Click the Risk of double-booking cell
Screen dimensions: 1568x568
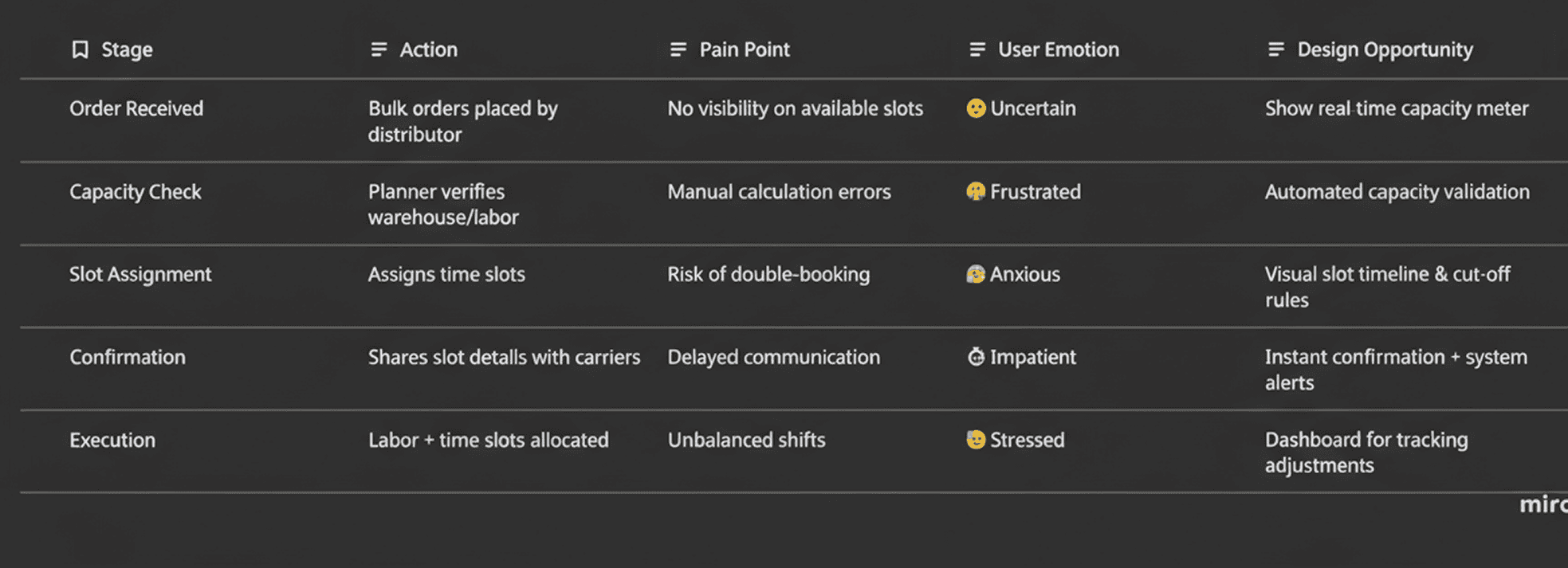[x=768, y=275]
